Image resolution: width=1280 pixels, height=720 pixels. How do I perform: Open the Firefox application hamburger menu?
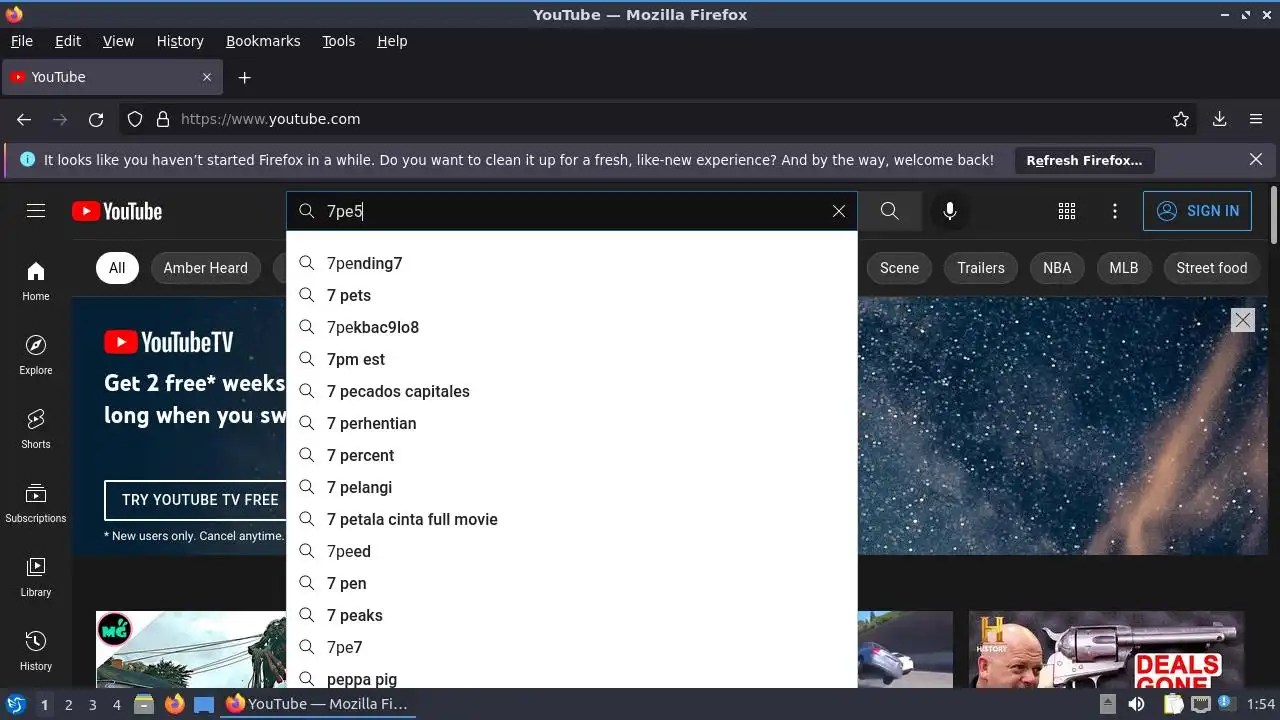click(1256, 119)
